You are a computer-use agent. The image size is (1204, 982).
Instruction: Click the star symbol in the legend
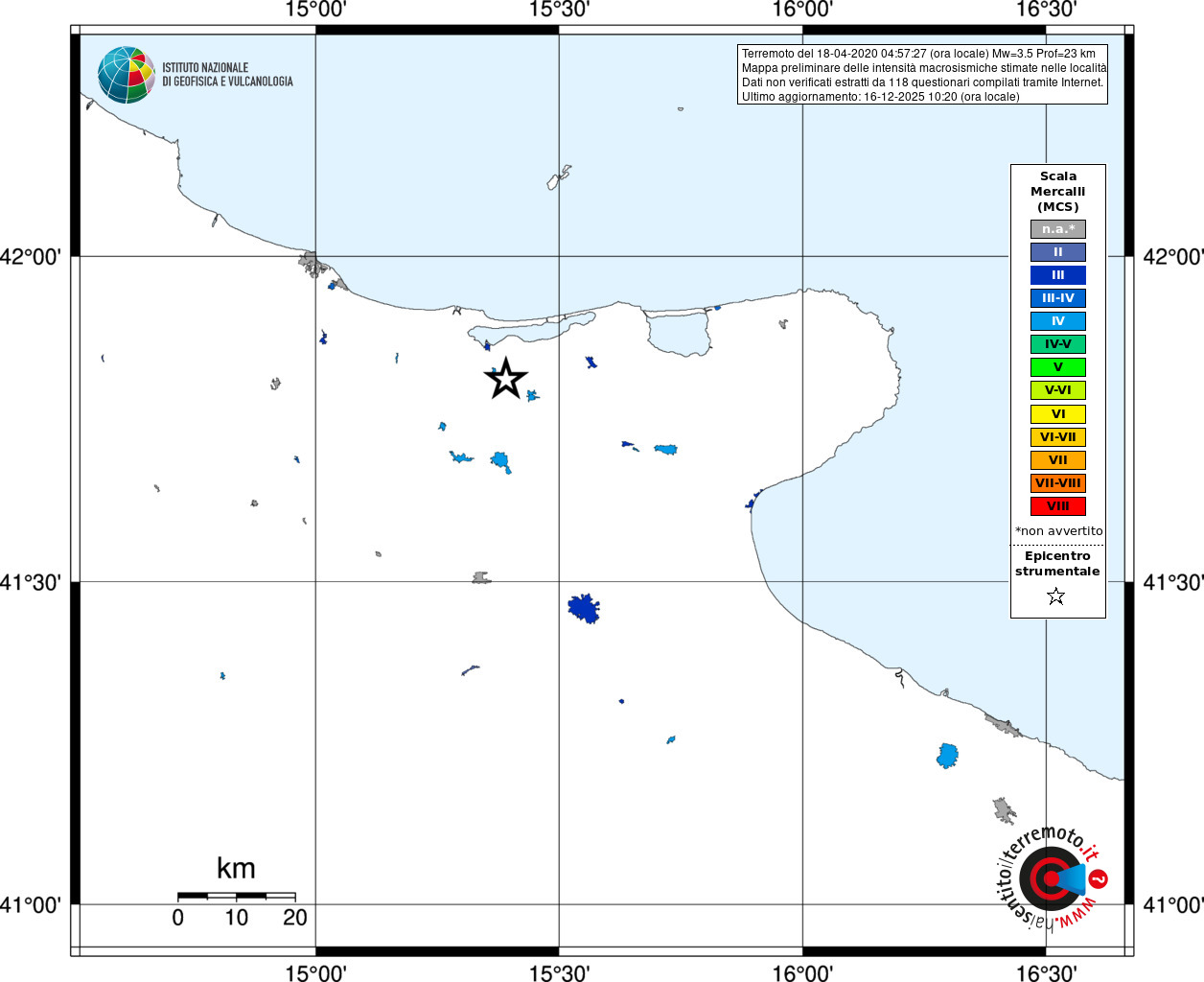point(1056,596)
